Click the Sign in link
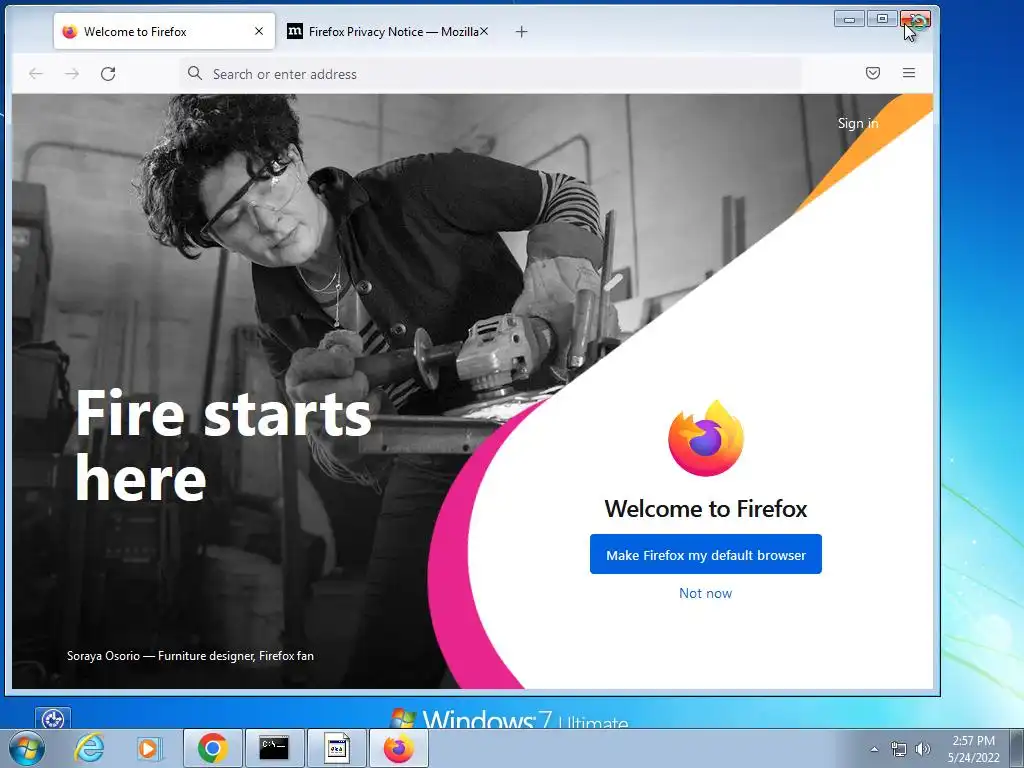 (x=857, y=123)
